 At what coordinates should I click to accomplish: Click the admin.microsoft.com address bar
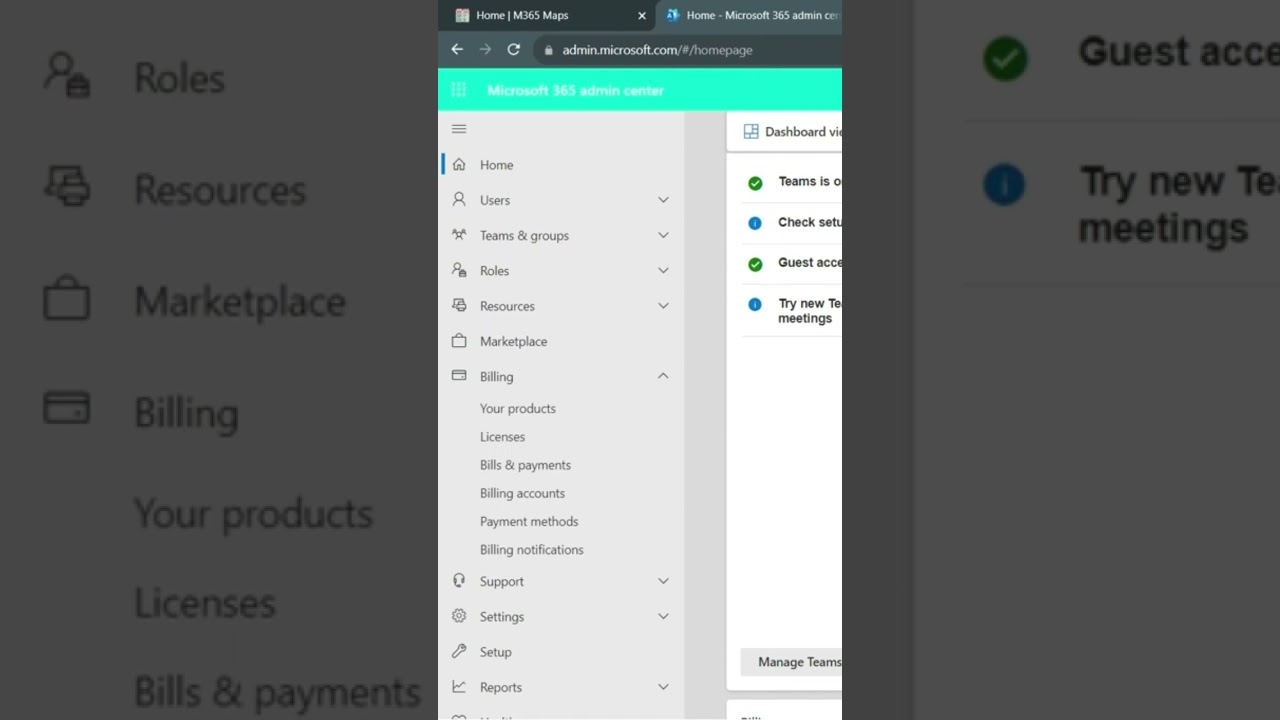point(690,50)
